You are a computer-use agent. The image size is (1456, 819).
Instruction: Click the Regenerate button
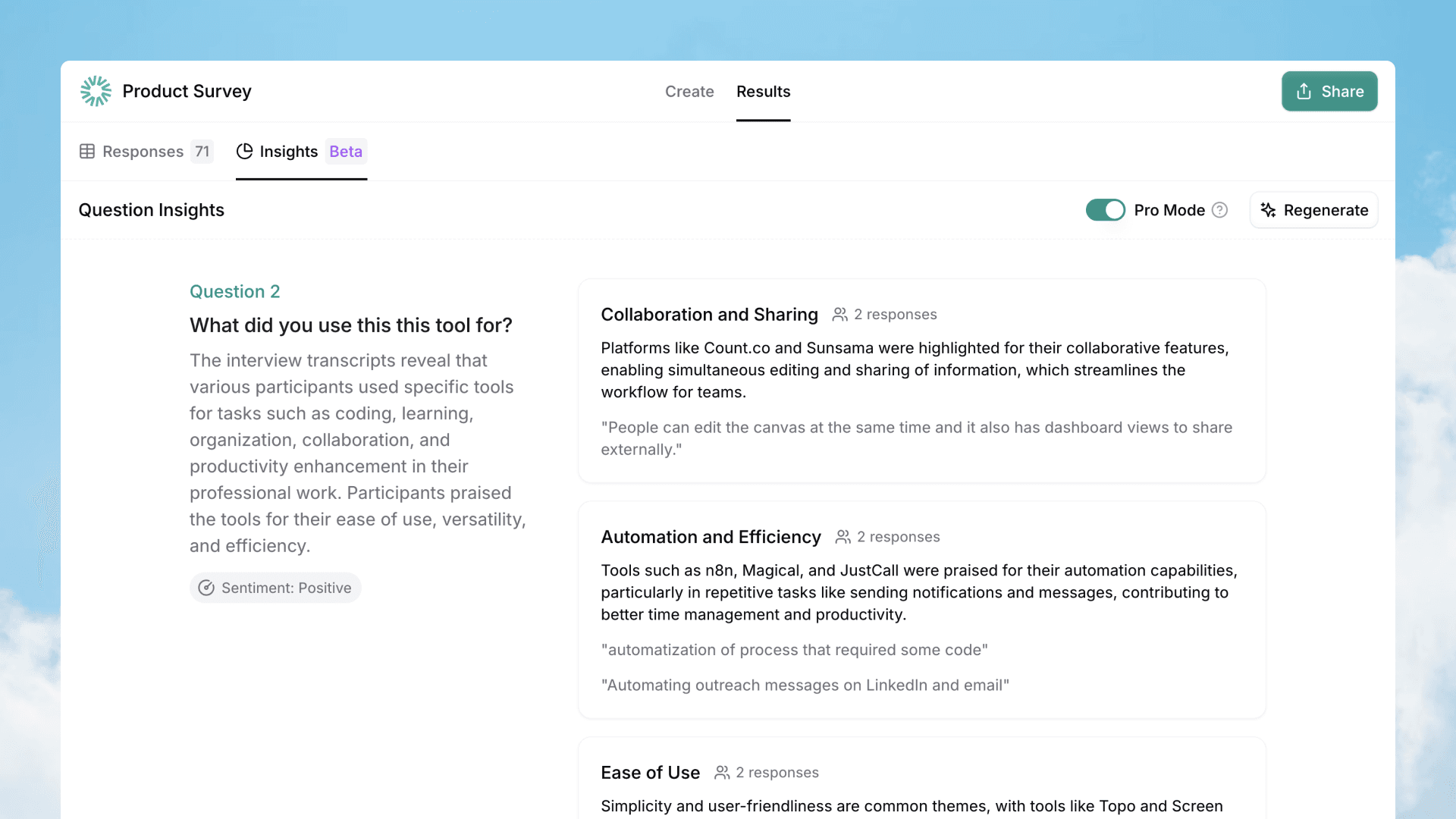1314,209
